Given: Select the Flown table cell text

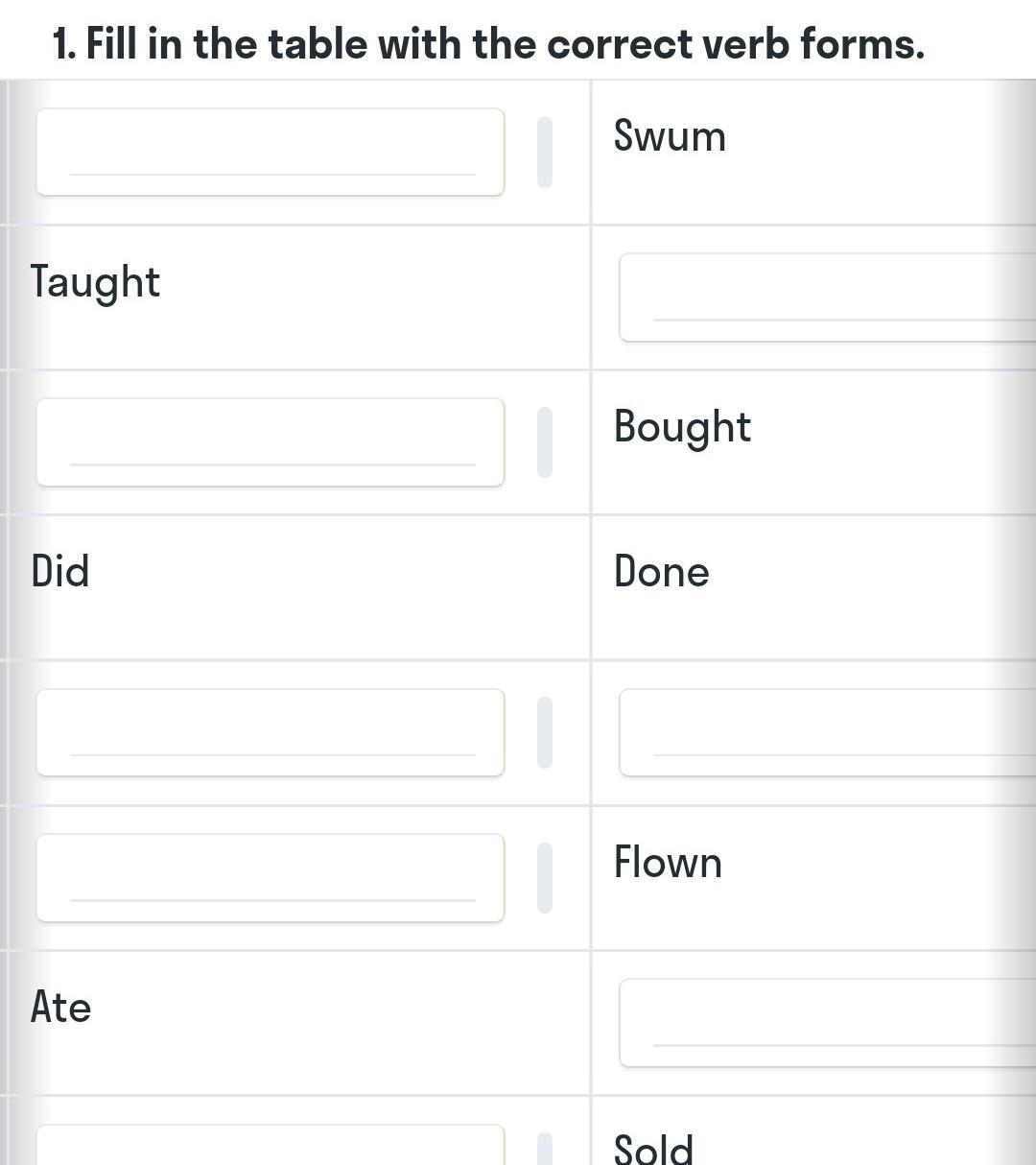Looking at the screenshot, I should point(668,863).
